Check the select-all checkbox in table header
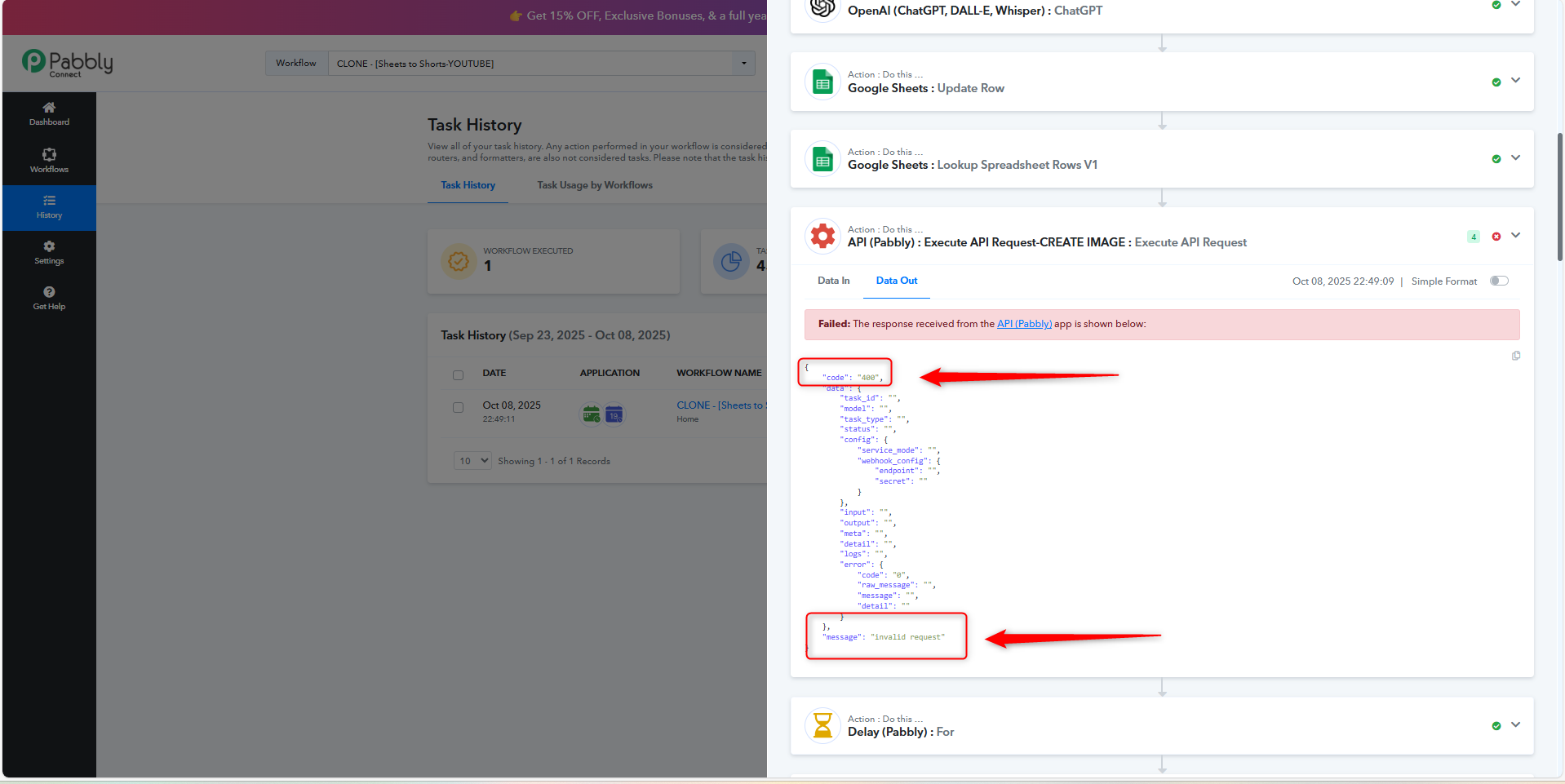The height and width of the screenshot is (784, 1565). coord(458,375)
